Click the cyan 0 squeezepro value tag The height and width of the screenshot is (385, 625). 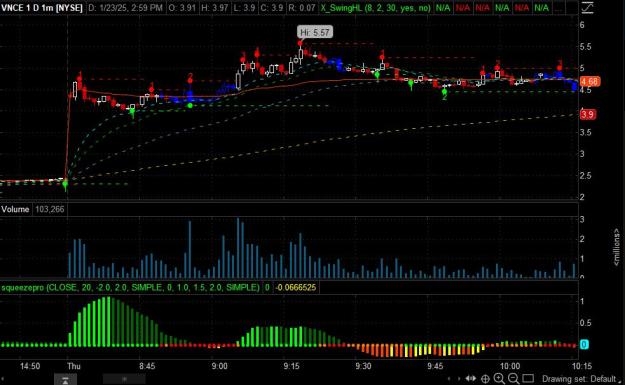pos(584,344)
